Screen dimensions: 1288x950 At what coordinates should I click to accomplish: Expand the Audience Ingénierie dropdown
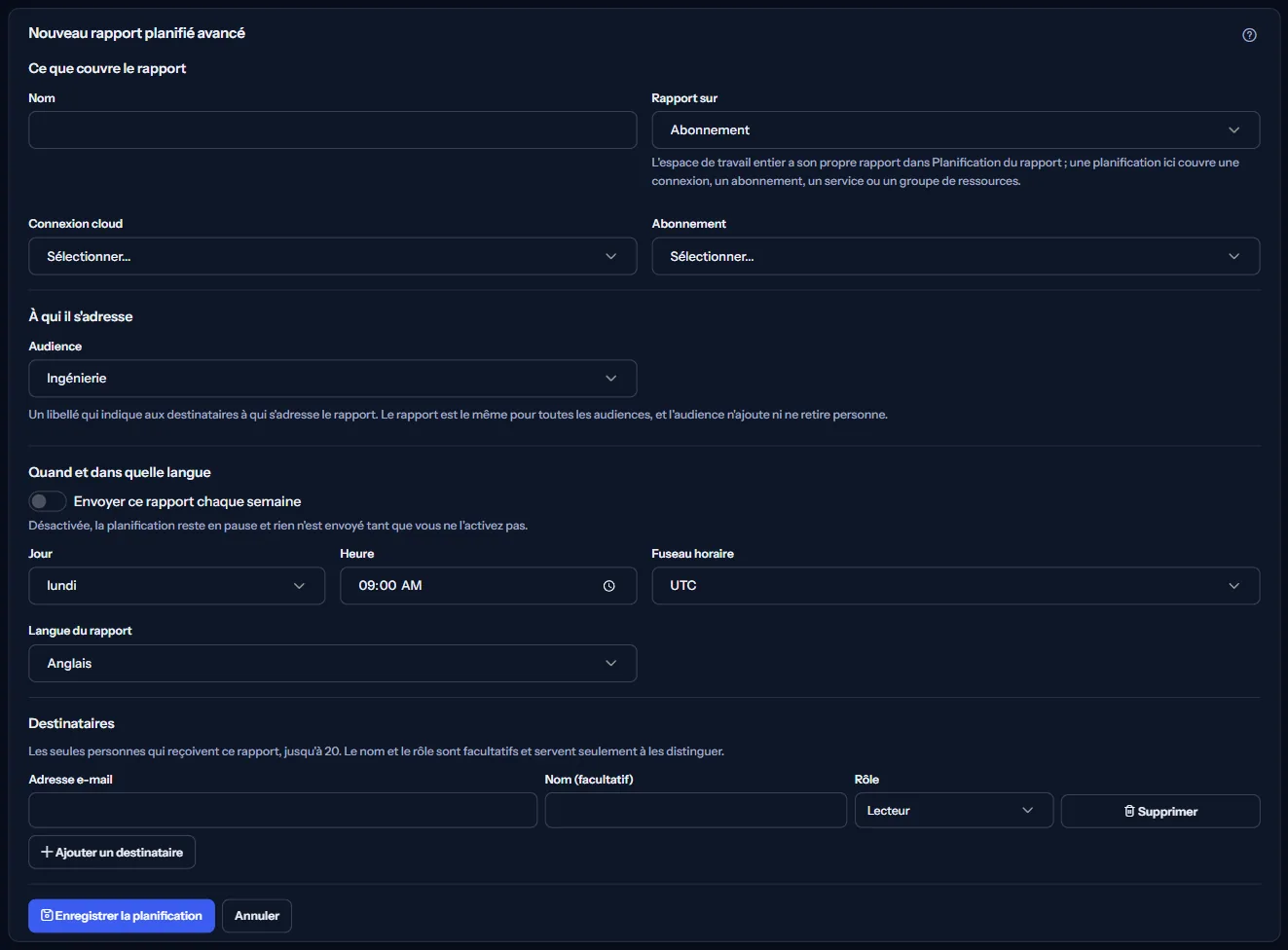332,379
